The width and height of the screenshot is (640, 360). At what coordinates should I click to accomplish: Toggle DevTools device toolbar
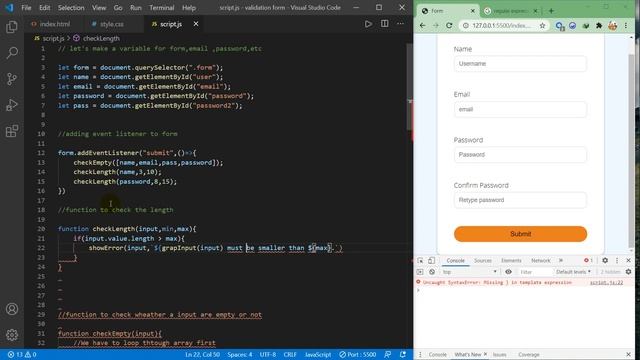pyautogui.click(x=431, y=260)
